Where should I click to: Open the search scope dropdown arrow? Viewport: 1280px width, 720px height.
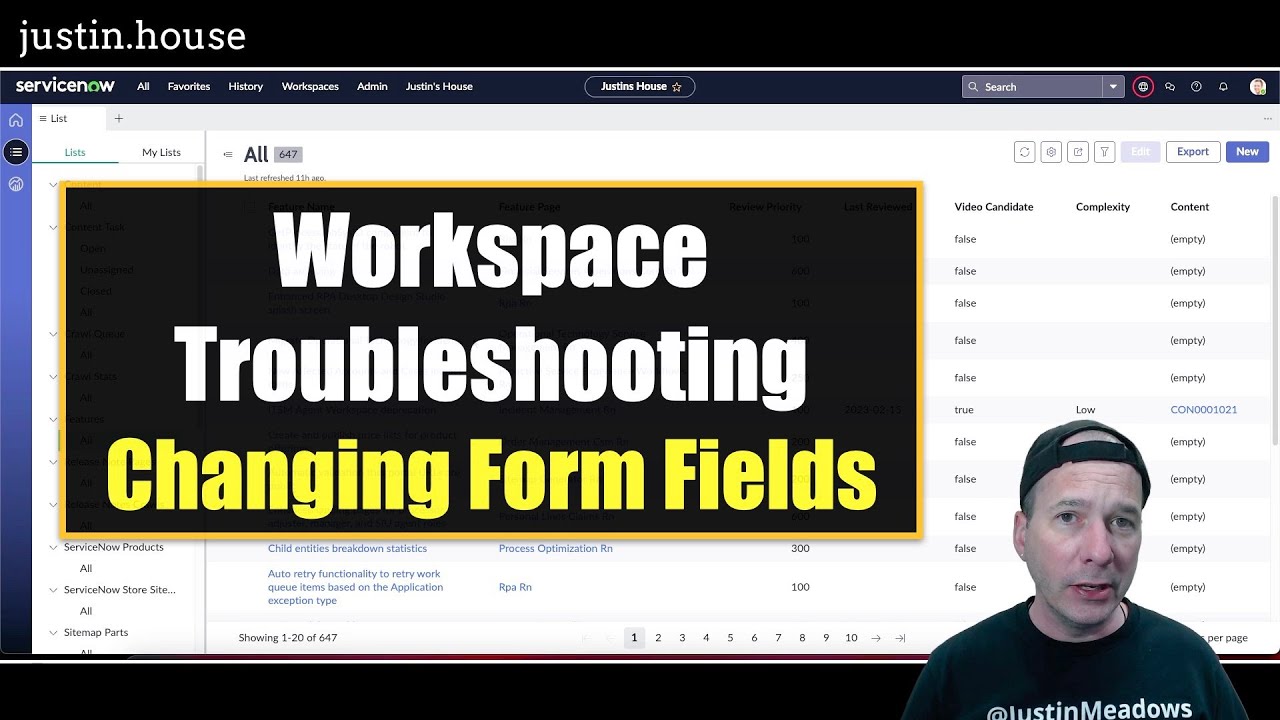(1113, 87)
